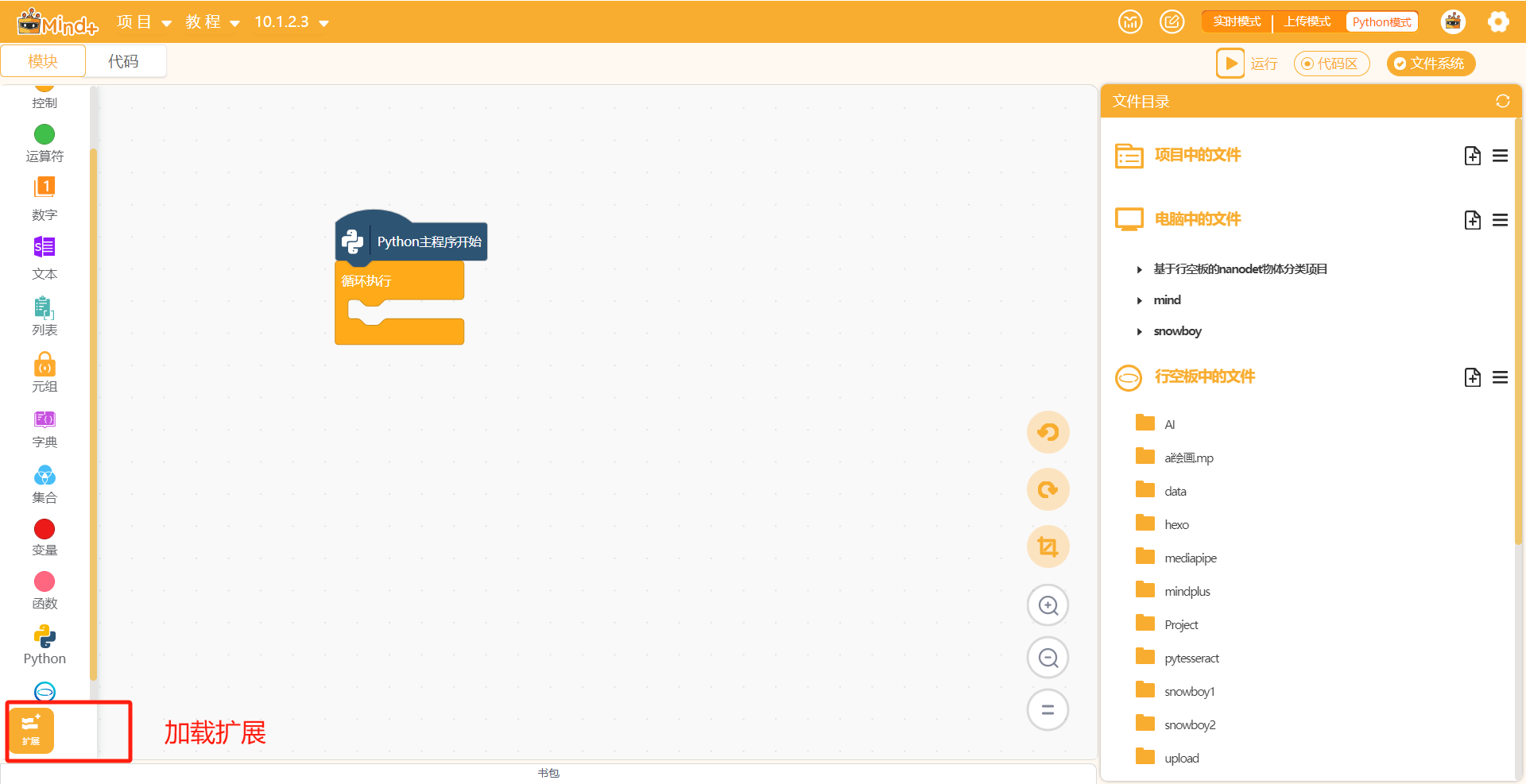Click the 运行 run button

pyautogui.click(x=1247, y=64)
